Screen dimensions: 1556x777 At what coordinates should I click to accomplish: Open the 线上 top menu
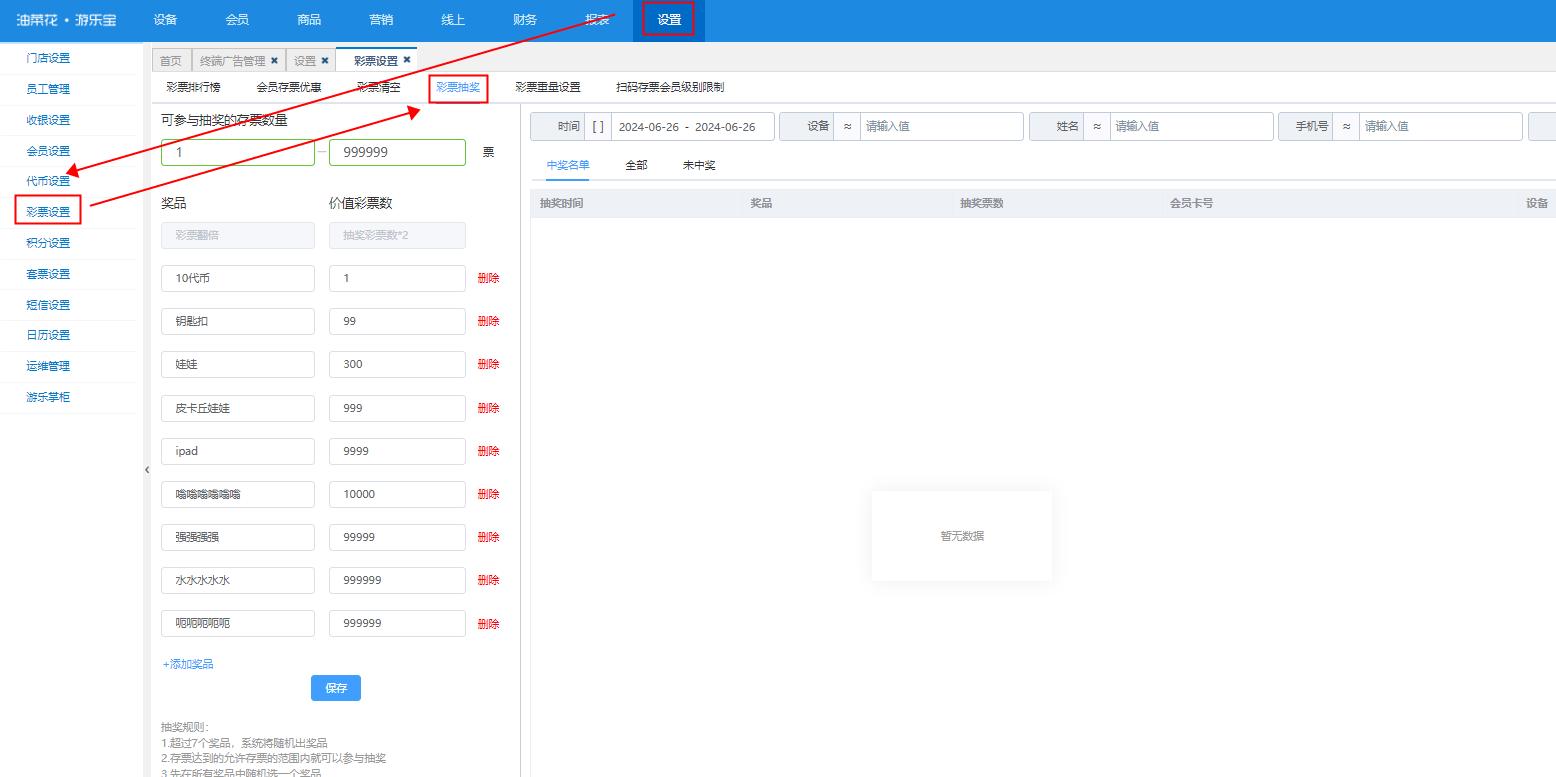[x=453, y=20]
